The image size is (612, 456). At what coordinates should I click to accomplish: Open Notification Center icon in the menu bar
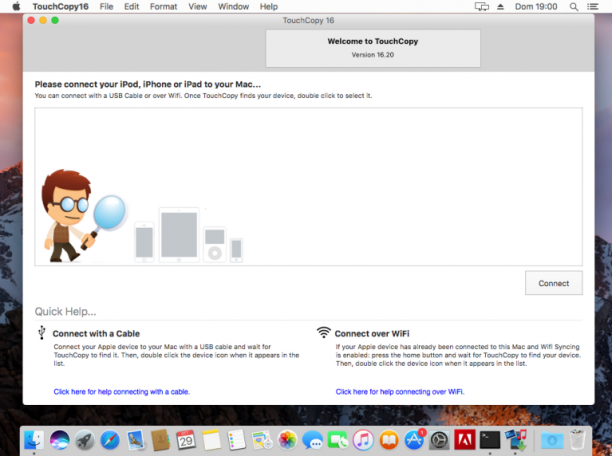592,7
